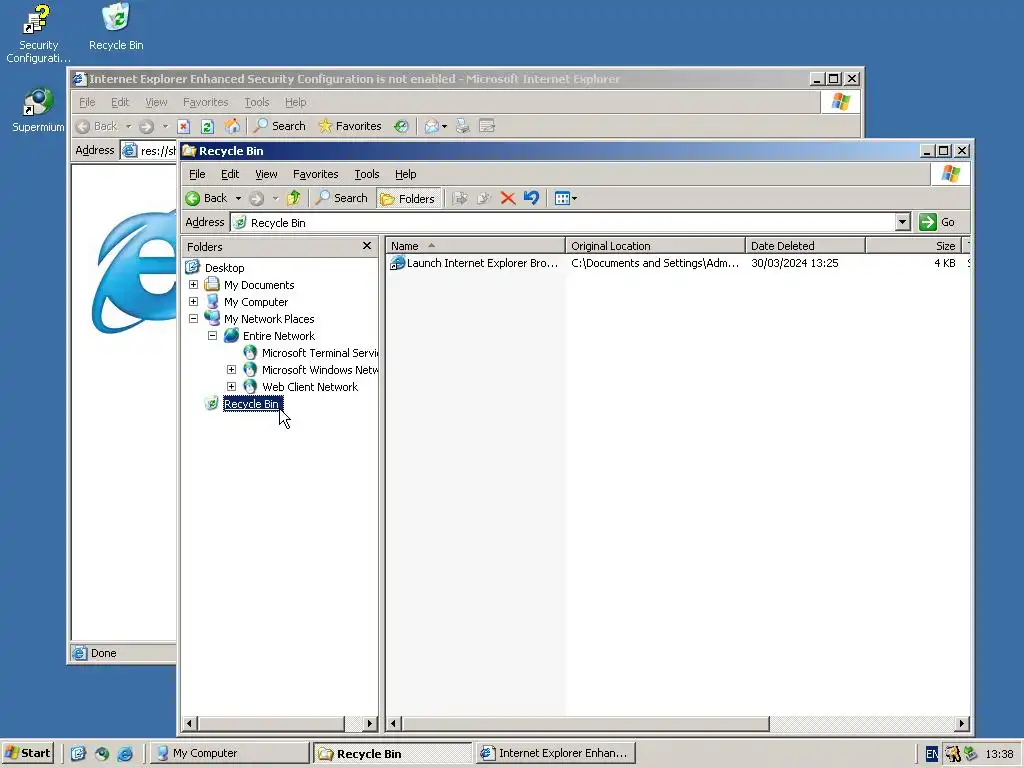Sort by Original Location column header
The image size is (1024, 768).
(x=655, y=246)
